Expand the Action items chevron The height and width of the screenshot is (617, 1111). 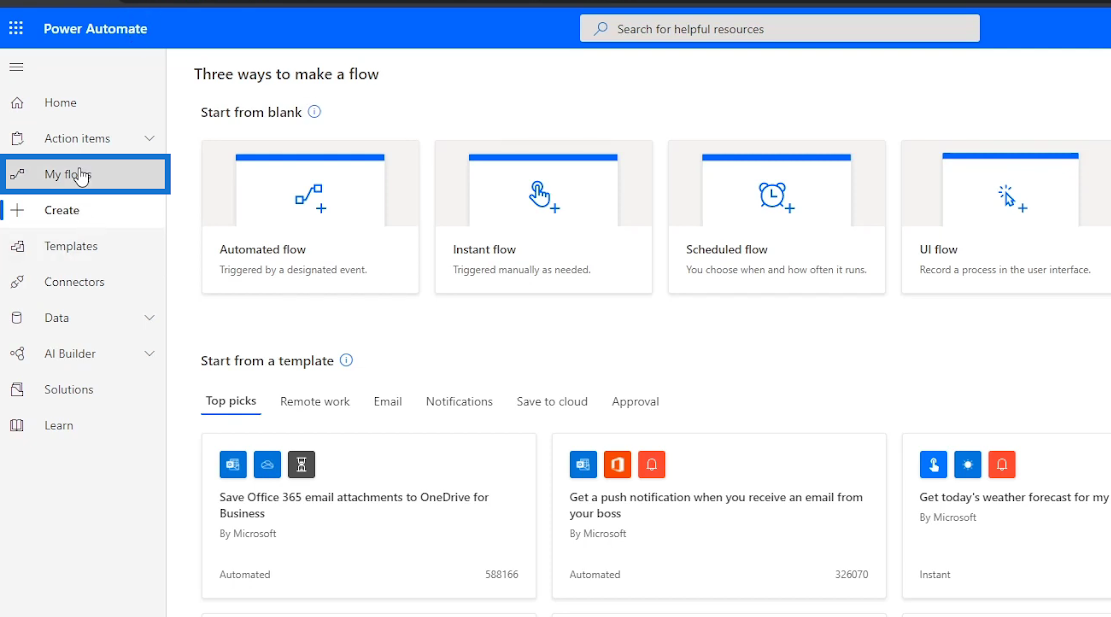coord(150,139)
